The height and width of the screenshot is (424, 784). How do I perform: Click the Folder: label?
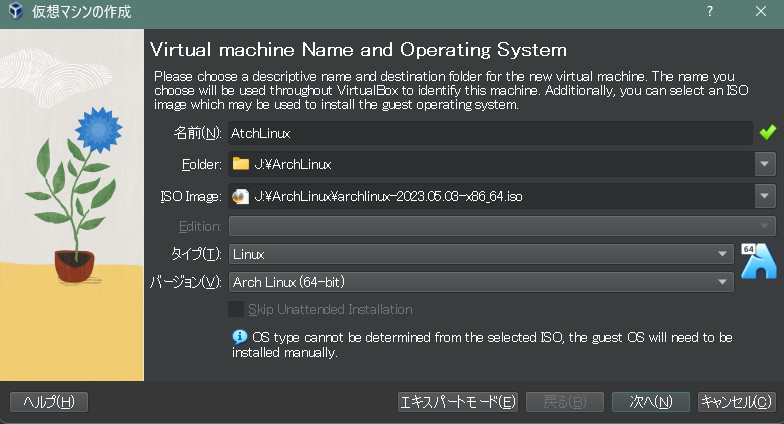point(202,164)
